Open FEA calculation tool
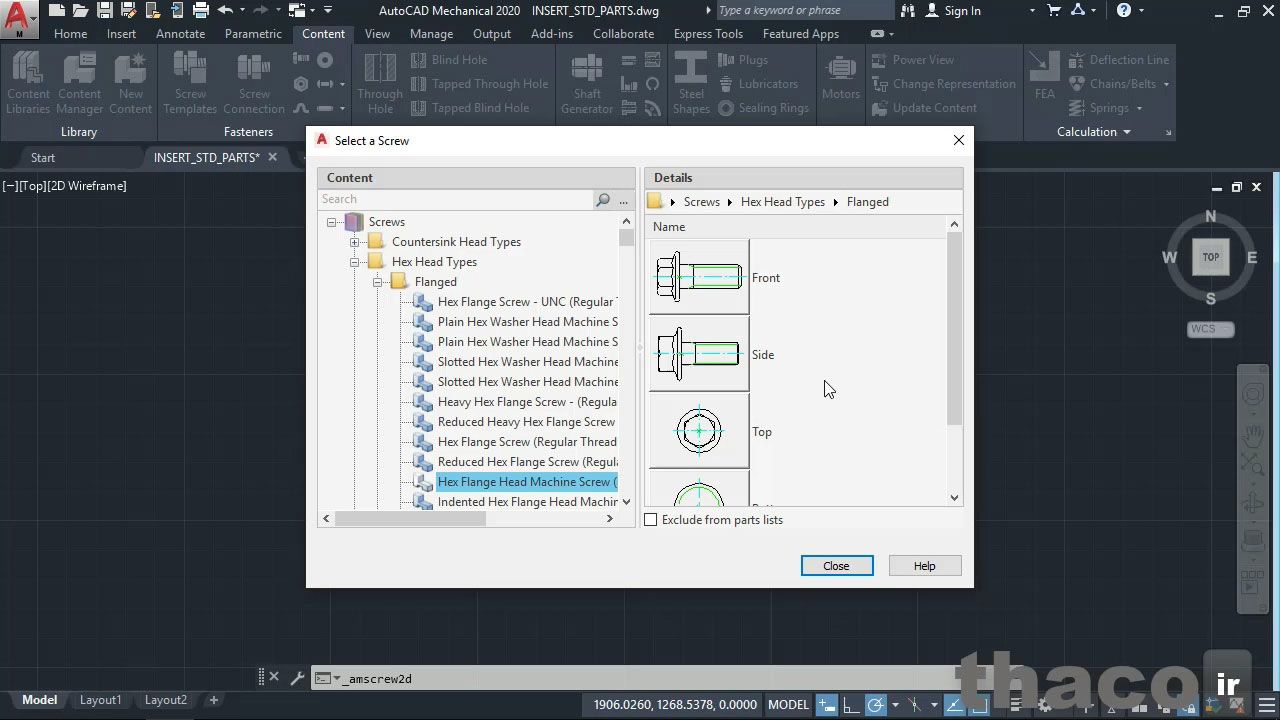 click(x=1045, y=75)
